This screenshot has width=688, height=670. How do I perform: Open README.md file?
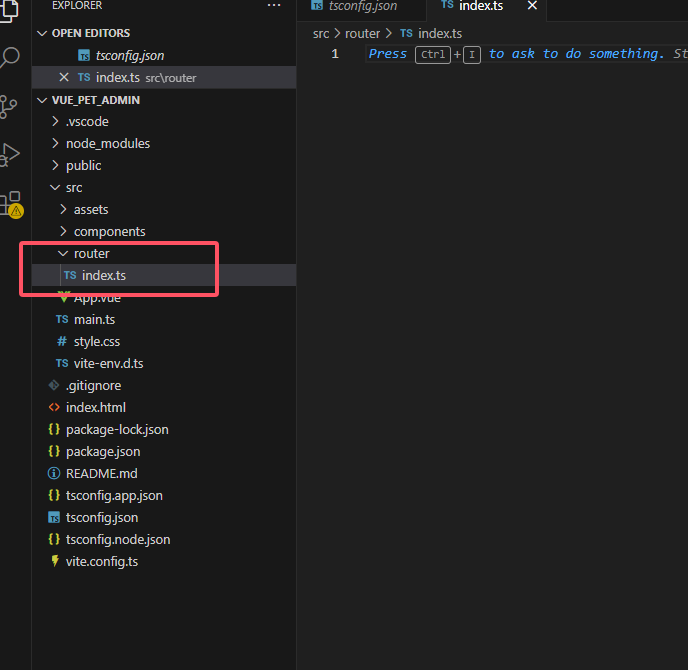[164, 473]
